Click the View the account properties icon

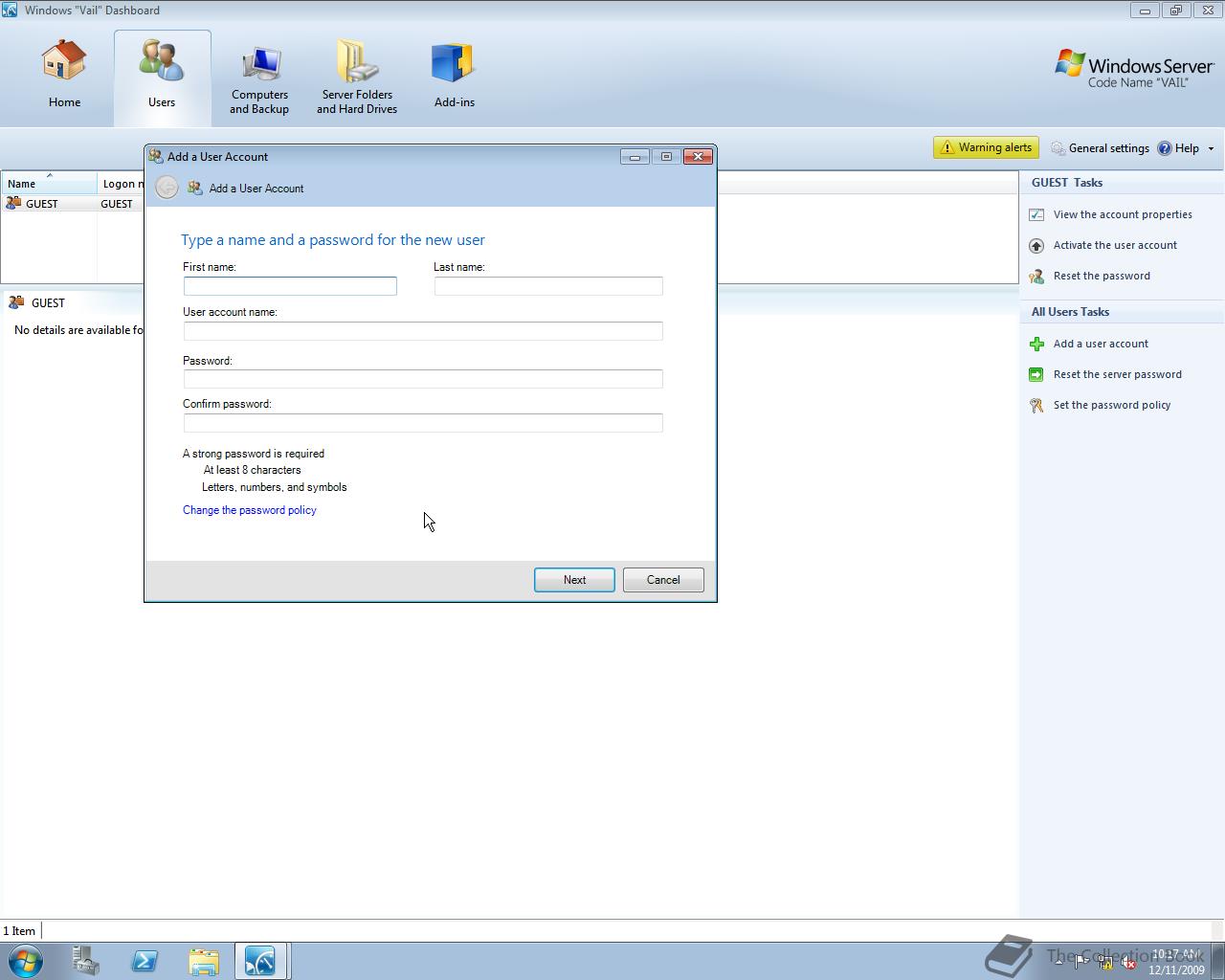pyautogui.click(x=1036, y=214)
